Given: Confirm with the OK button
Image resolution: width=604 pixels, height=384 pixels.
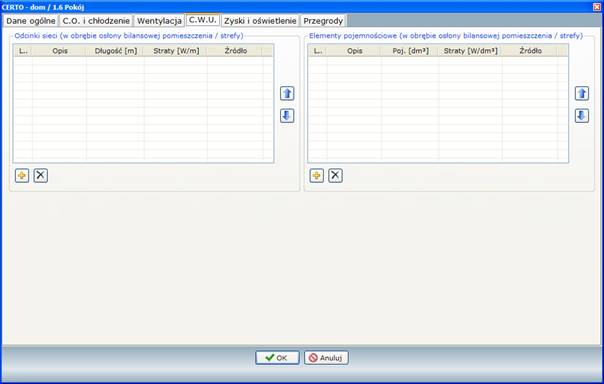Looking at the screenshot, I should 277,358.
